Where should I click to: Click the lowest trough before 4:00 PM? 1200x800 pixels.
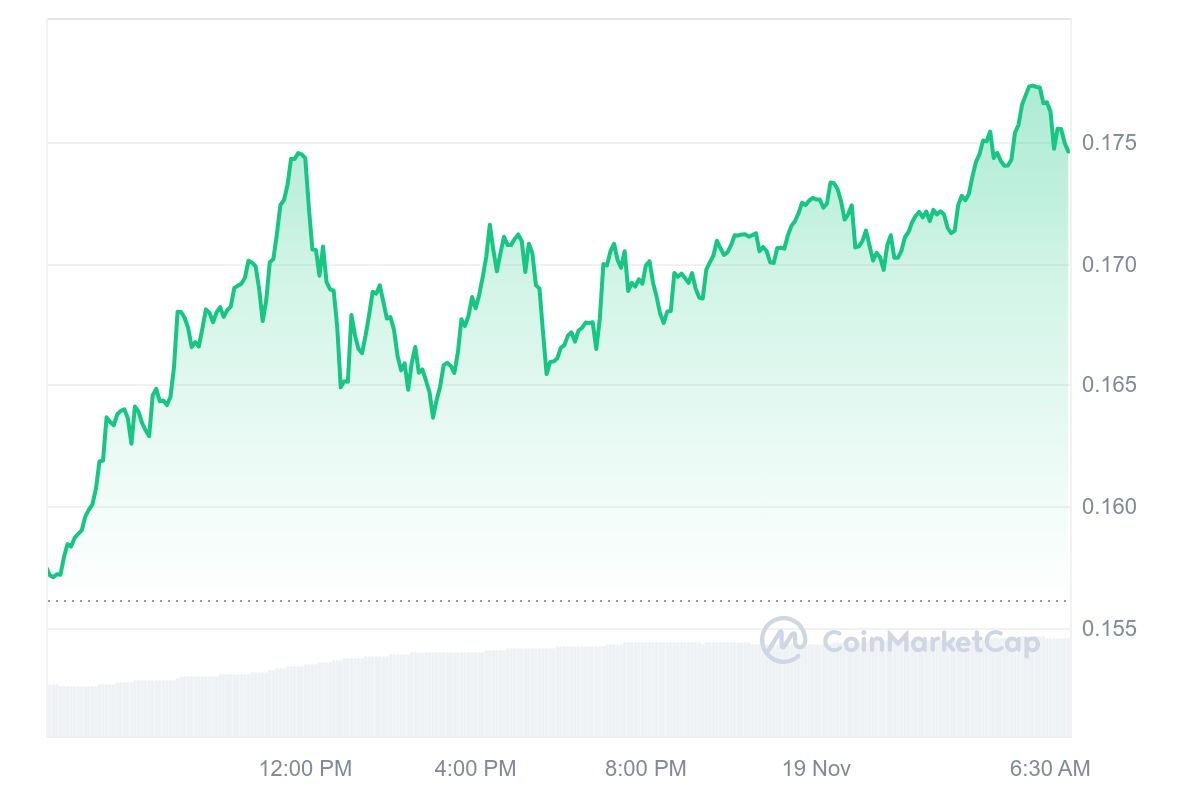[x=433, y=417]
